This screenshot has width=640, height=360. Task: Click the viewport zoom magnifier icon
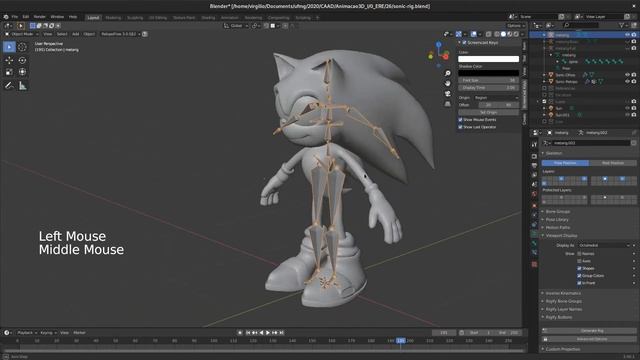coord(448,73)
